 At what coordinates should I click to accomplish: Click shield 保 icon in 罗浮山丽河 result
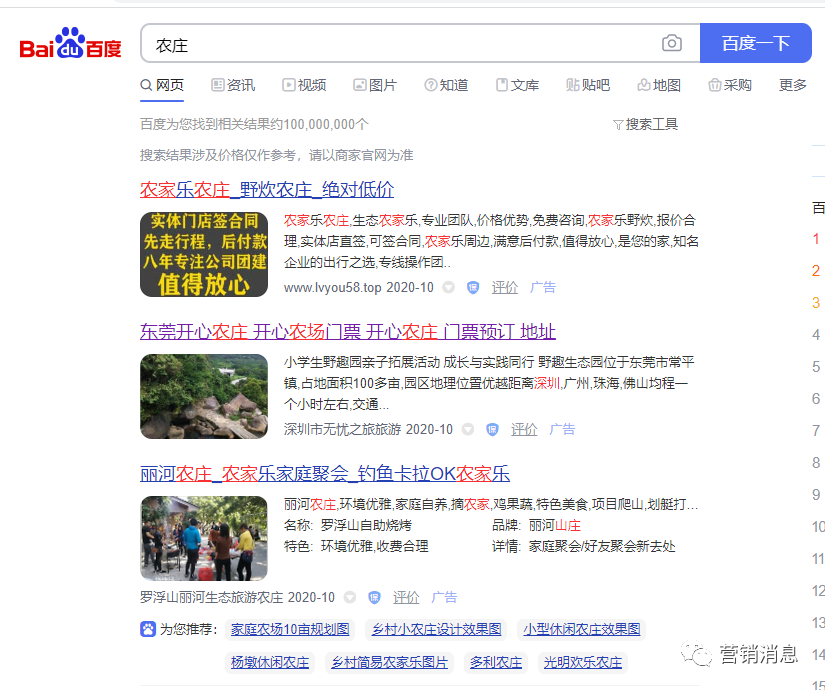(375, 597)
